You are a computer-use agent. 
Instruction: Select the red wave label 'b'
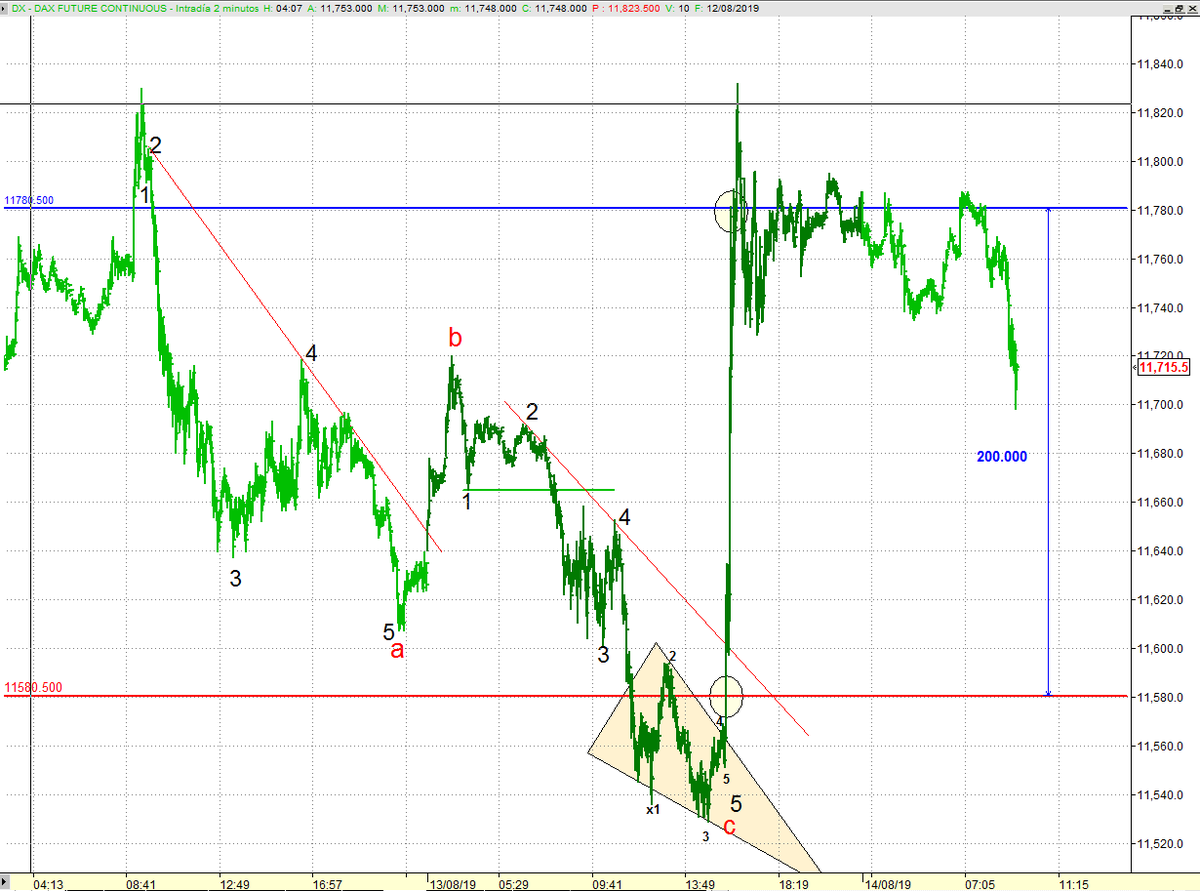coord(455,339)
